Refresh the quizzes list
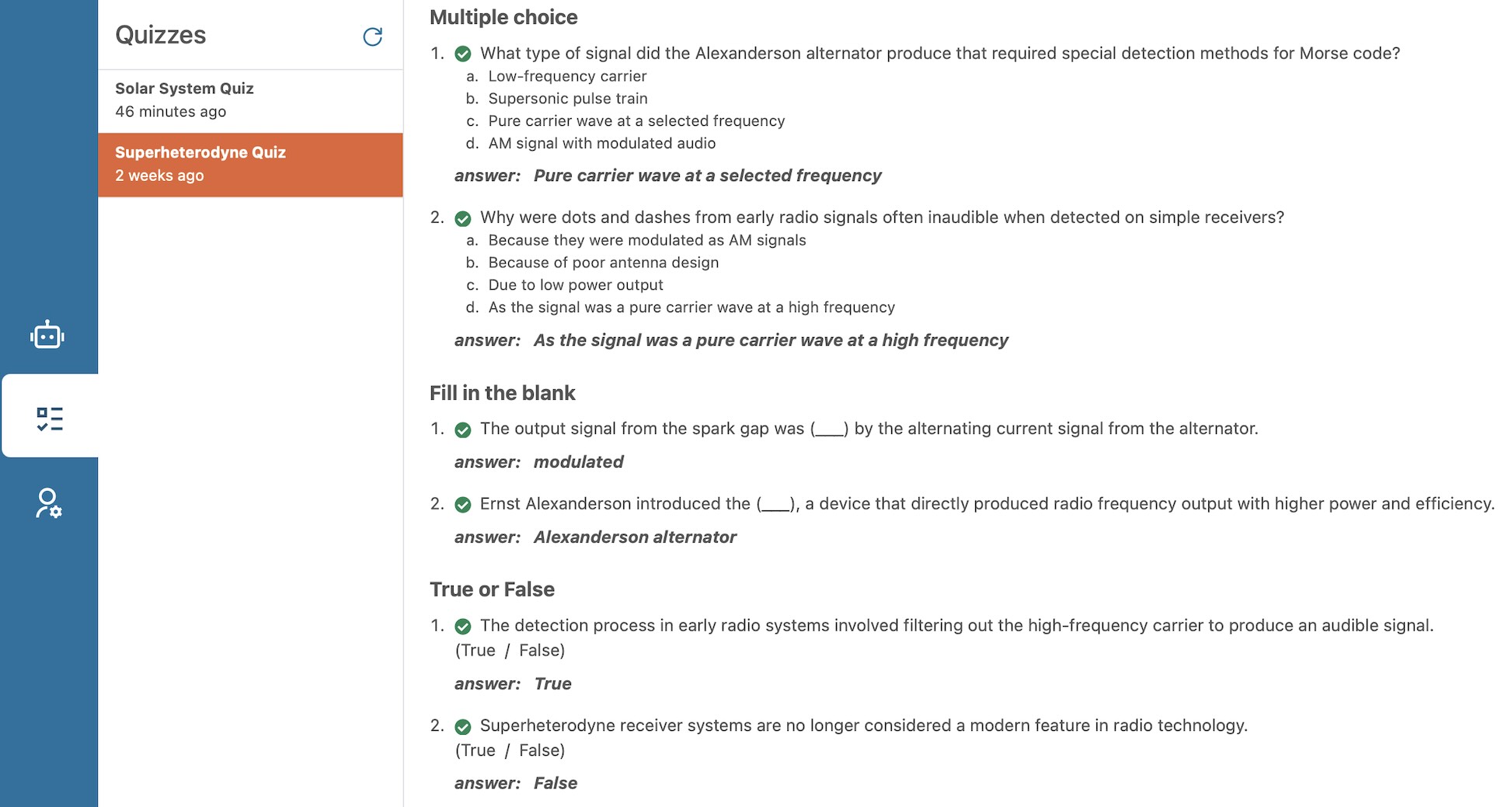Image resolution: width=1512 pixels, height=807 pixels. [x=373, y=37]
